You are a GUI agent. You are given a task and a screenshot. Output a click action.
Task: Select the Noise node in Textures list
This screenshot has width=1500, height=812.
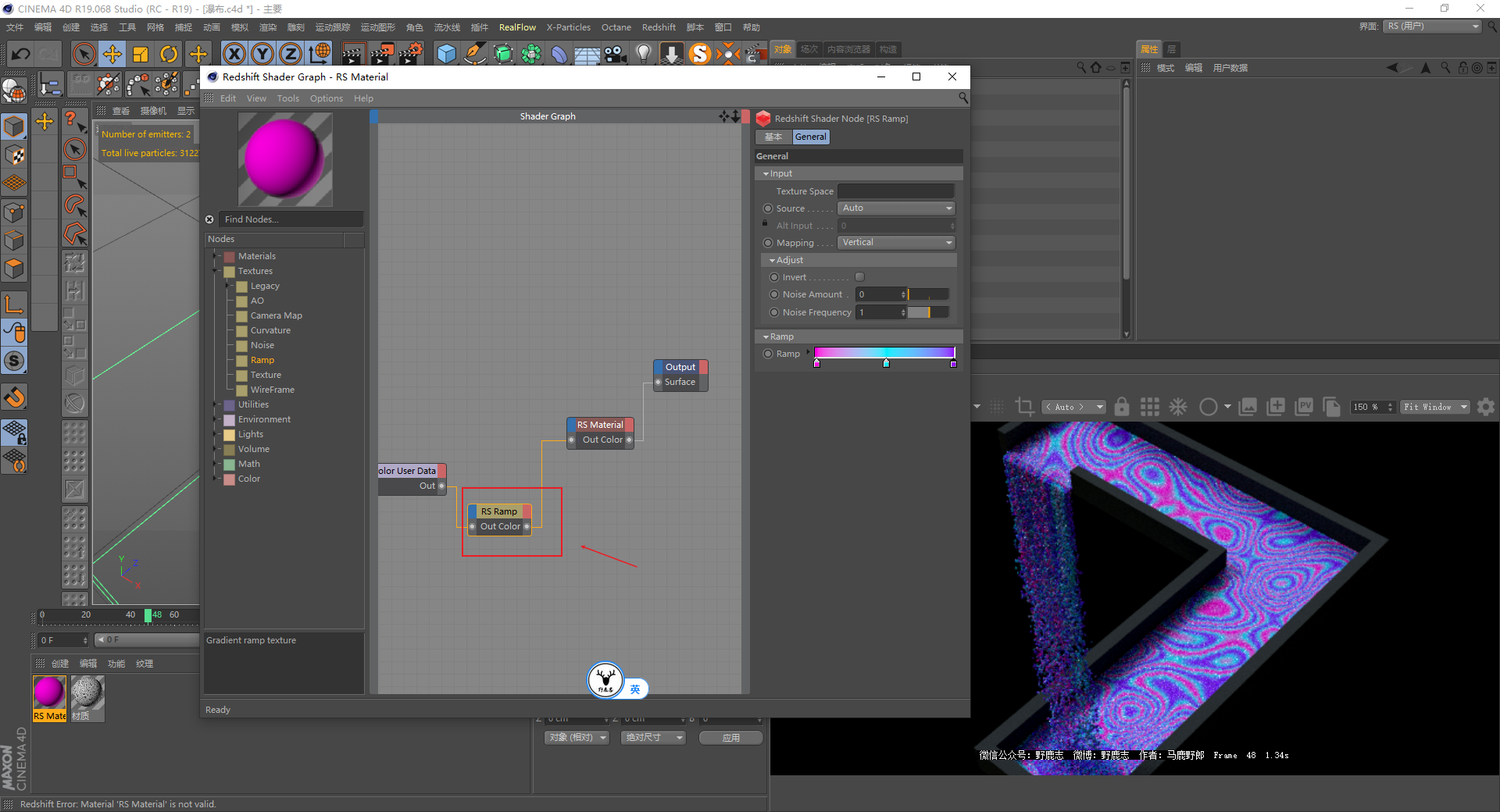click(262, 345)
